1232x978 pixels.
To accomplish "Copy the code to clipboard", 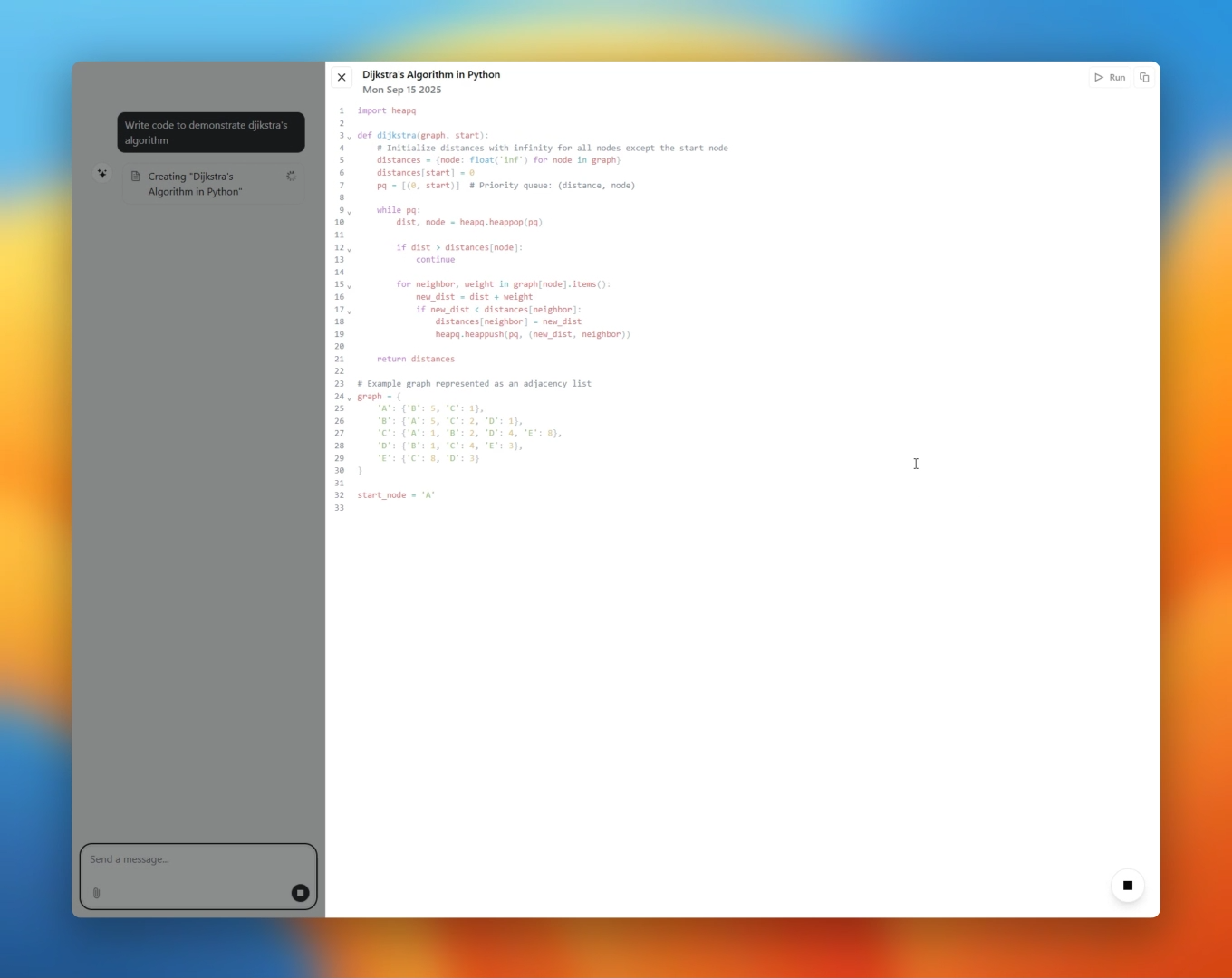I will (1144, 78).
